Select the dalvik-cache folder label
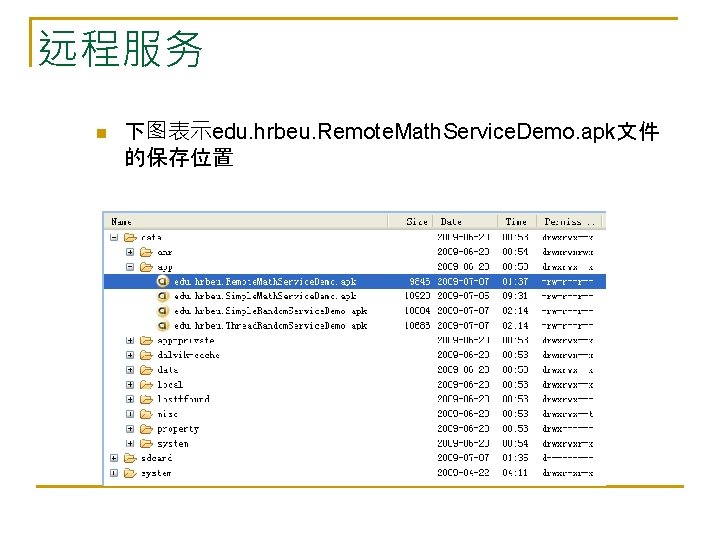The image size is (720, 540). coord(188,355)
